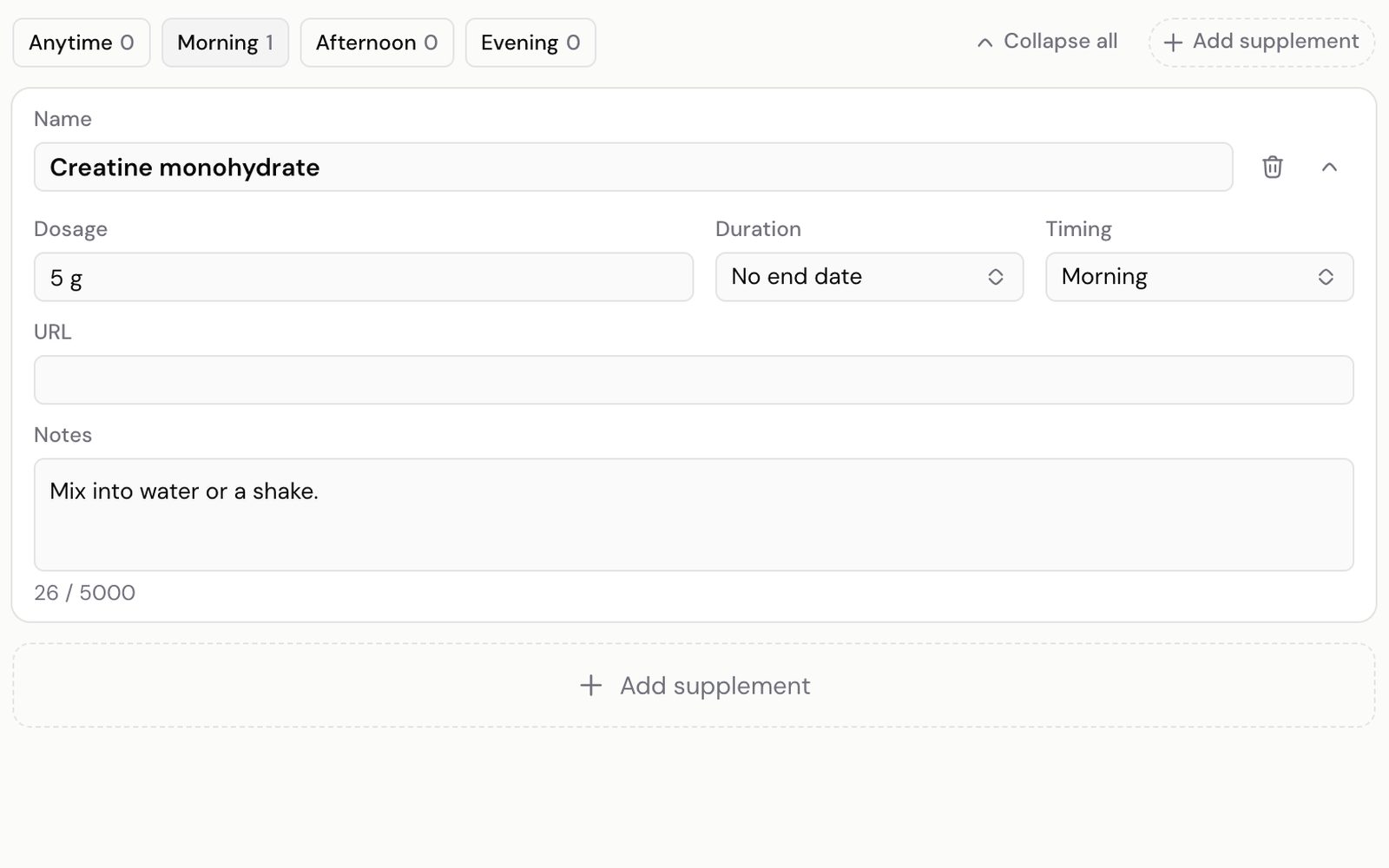Screen dimensions: 1389x868
Task: Click the large dashed Add supplement area
Action: point(694,686)
